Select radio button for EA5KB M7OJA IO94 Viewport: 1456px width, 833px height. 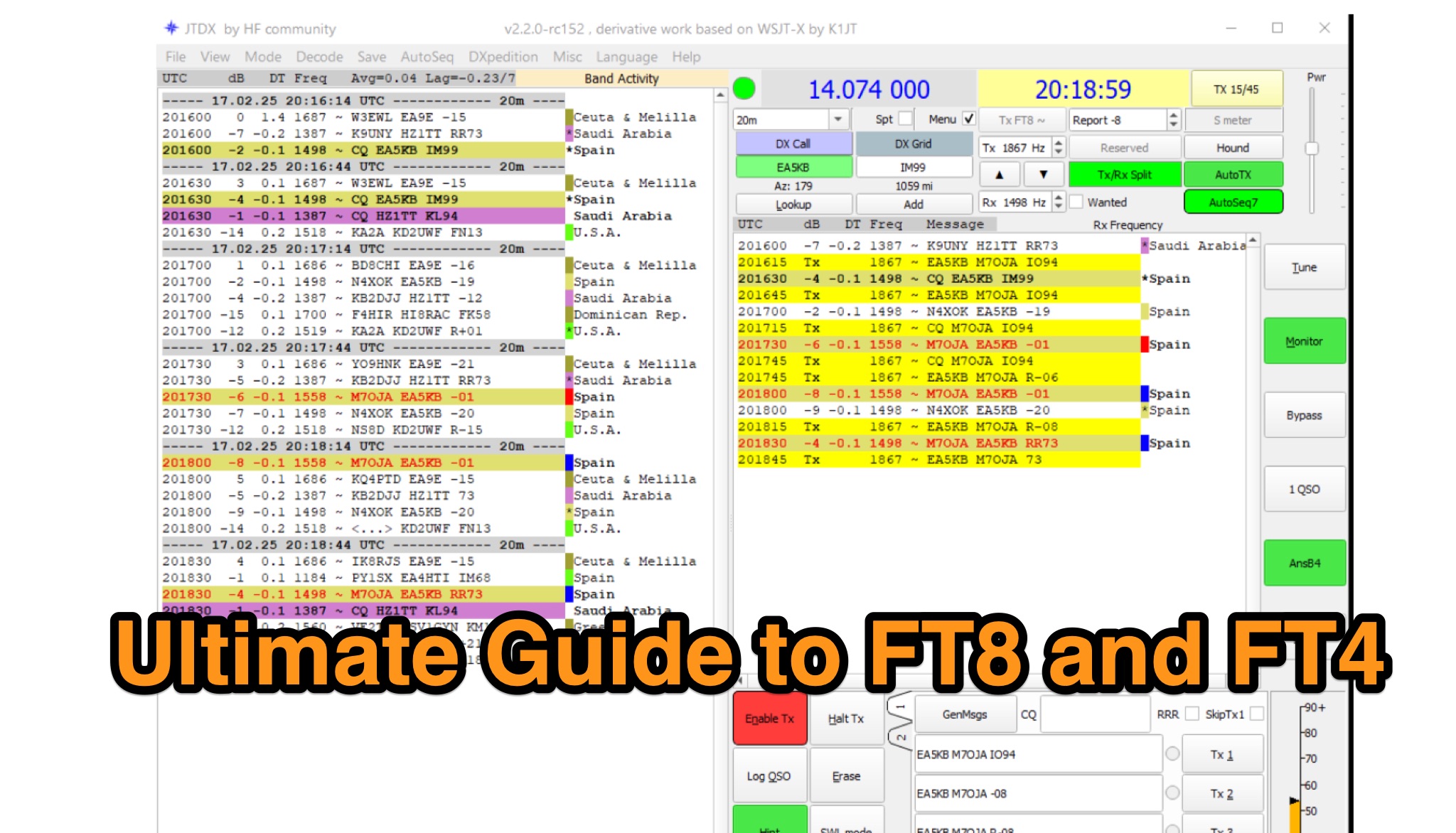[1172, 754]
